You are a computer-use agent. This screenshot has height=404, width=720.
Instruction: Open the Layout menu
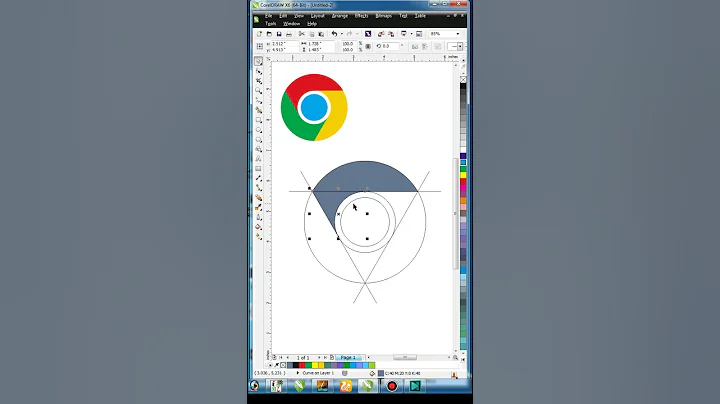pos(317,16)
